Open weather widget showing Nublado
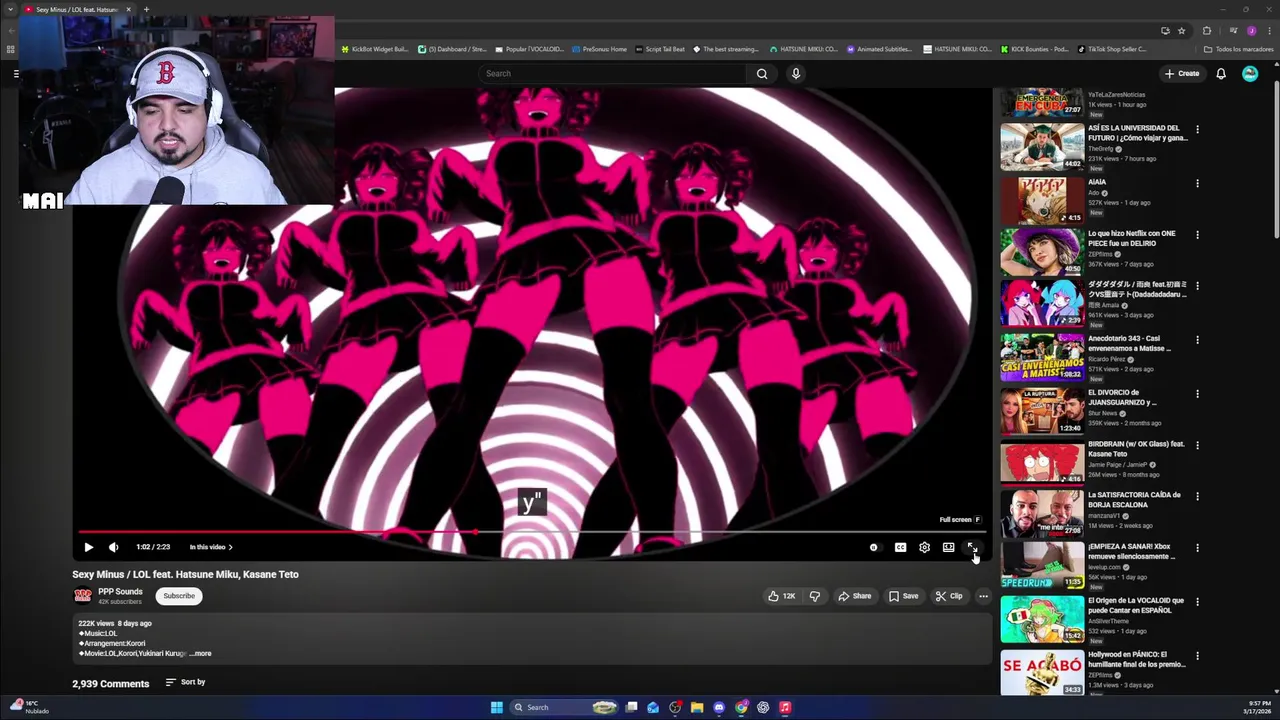1280x720 pixels. pyautogui.click(x=30, y=707)
